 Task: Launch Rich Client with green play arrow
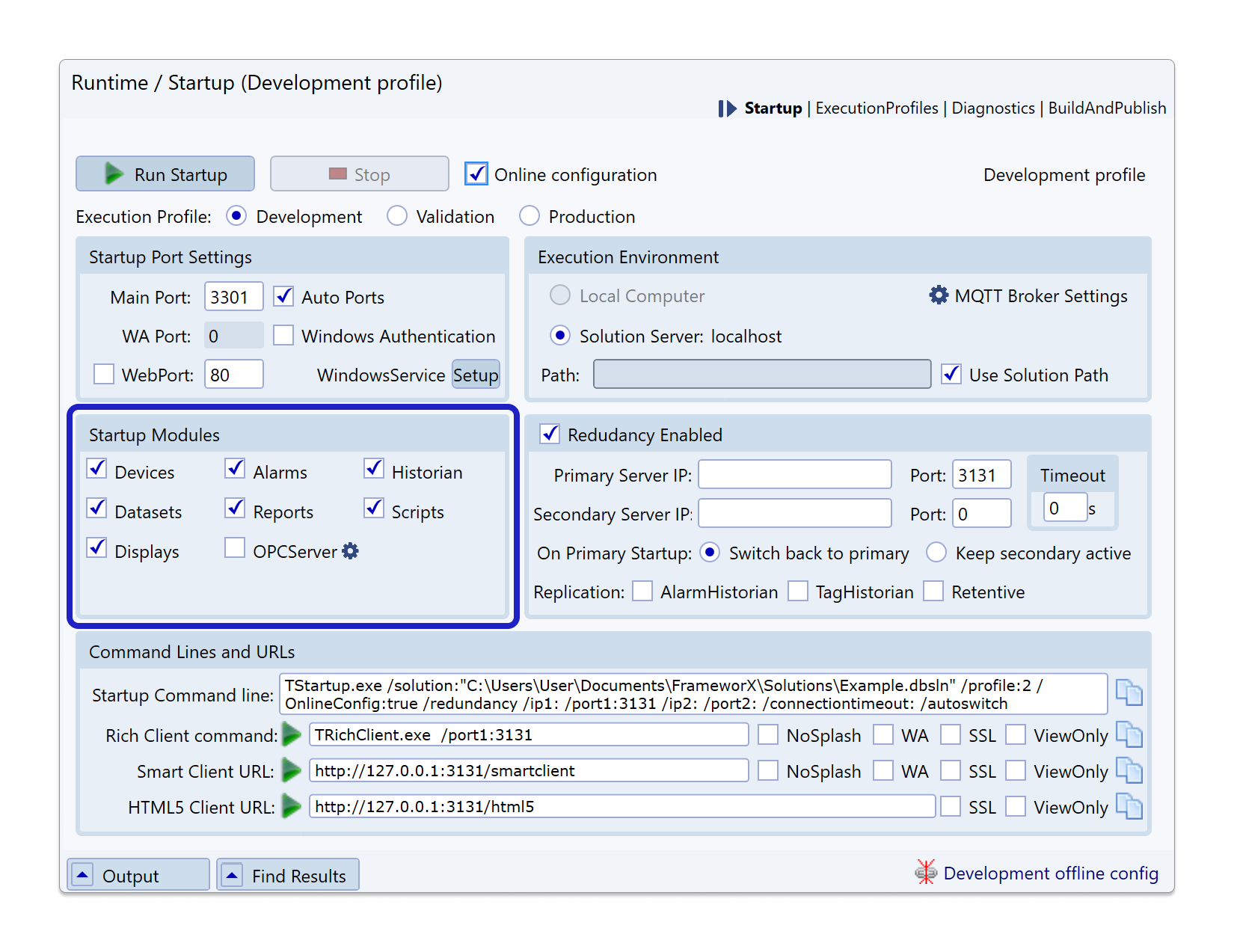292,735
